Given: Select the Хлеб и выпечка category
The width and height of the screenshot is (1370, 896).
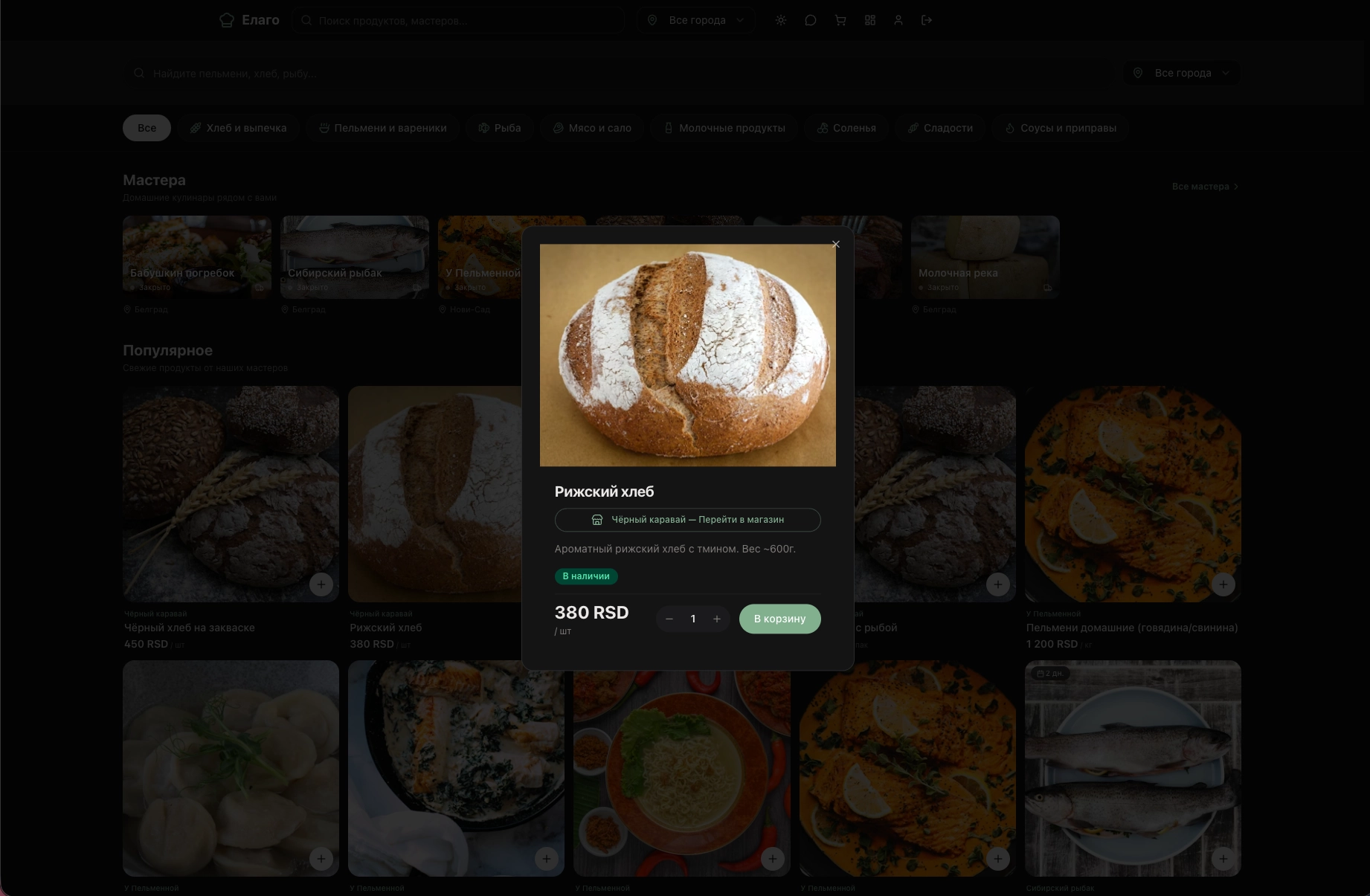Looking at the screenshot, I should point(238,128).
